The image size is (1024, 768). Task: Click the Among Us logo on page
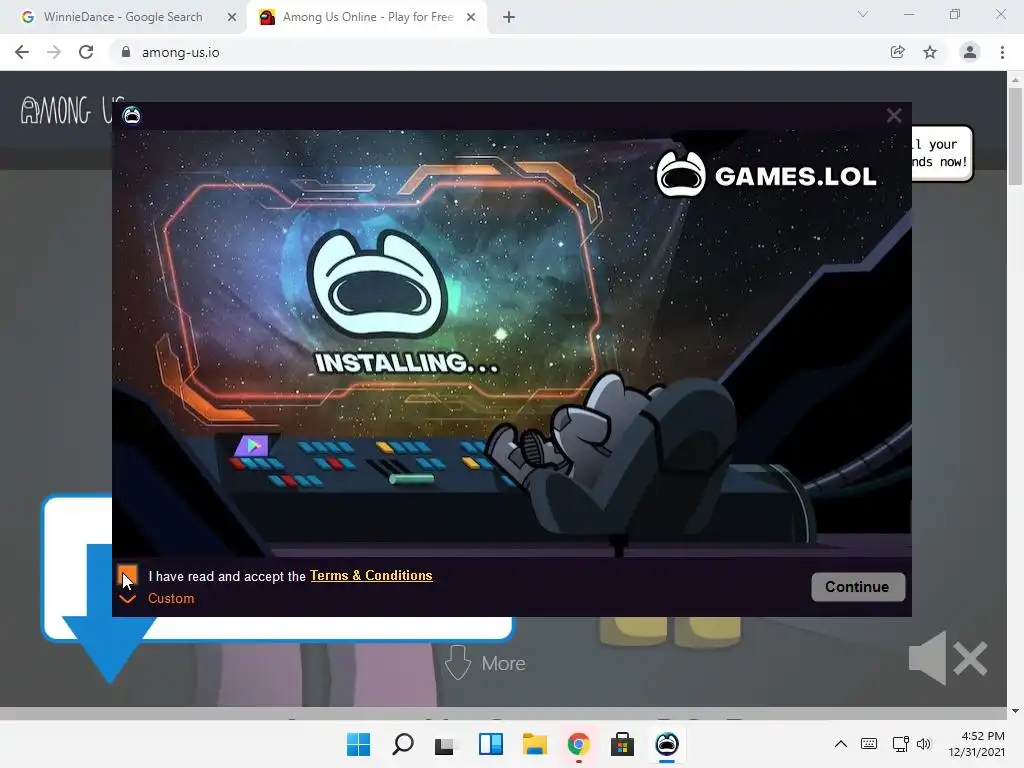click(x=66, y=111)
